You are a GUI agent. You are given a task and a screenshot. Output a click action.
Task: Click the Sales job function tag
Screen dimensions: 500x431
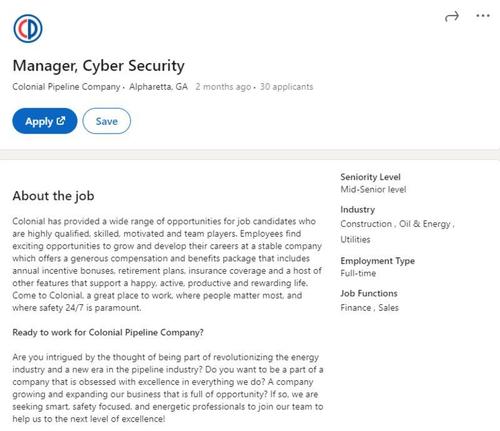click(388, 308)
